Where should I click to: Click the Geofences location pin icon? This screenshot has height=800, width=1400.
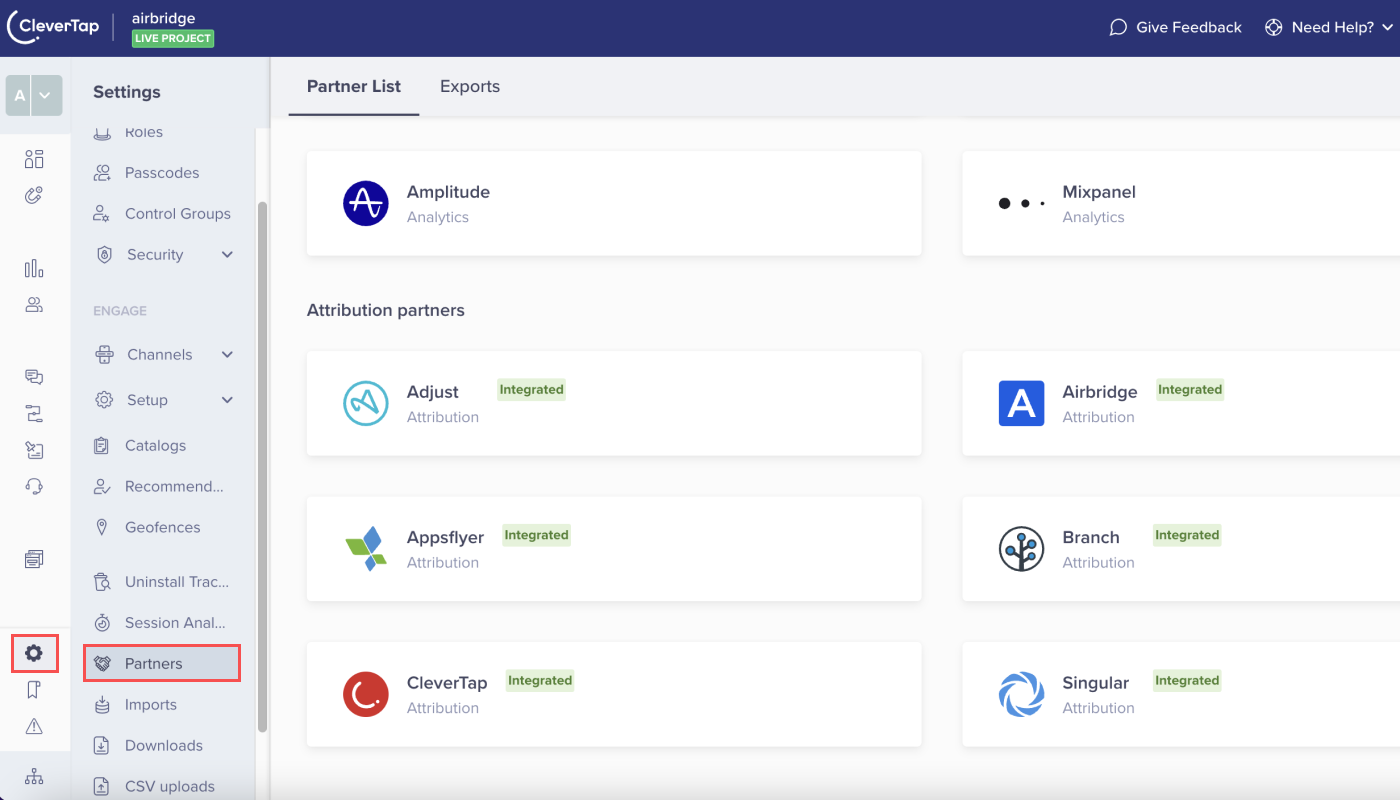pos(101,527)
